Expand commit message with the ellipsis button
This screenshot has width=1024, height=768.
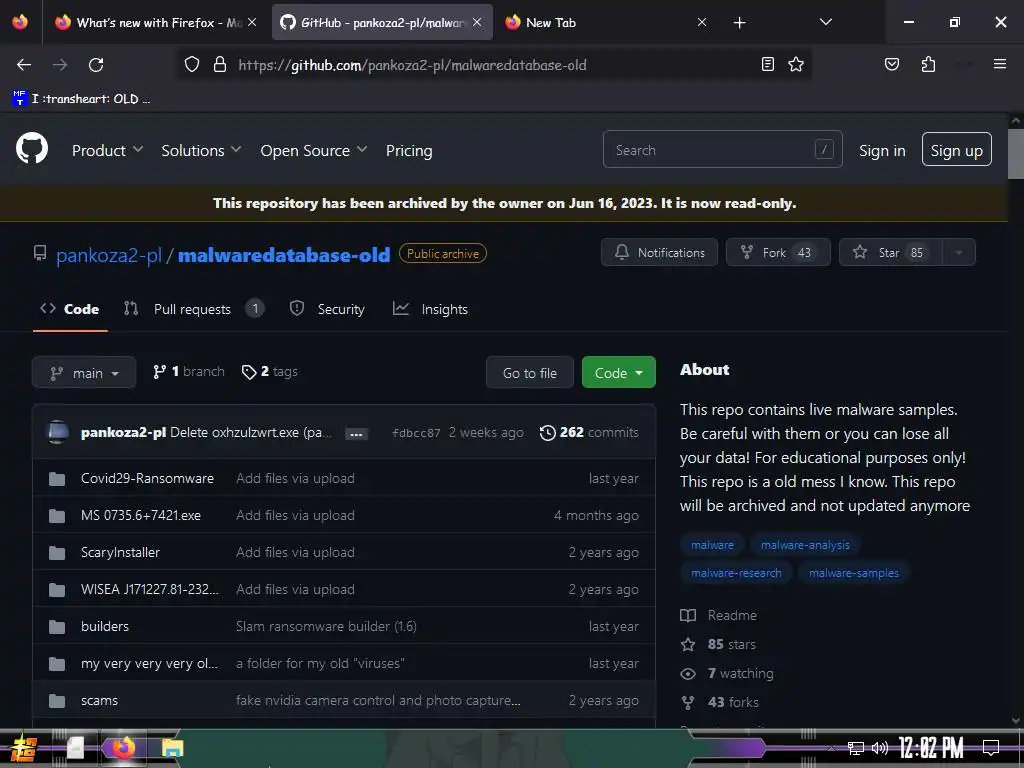tap(356, 434)
